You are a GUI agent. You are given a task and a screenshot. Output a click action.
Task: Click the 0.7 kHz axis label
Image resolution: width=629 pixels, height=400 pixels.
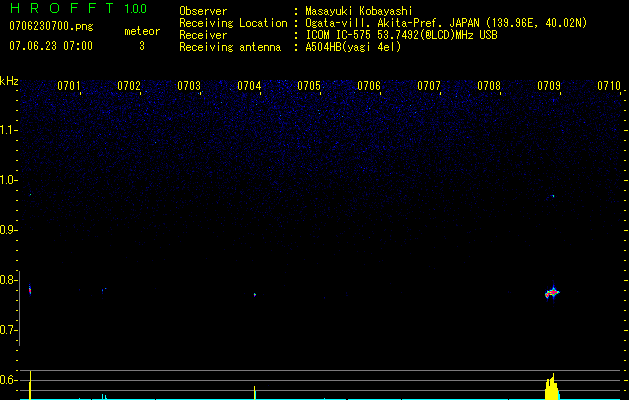click(x=8, y=330)
